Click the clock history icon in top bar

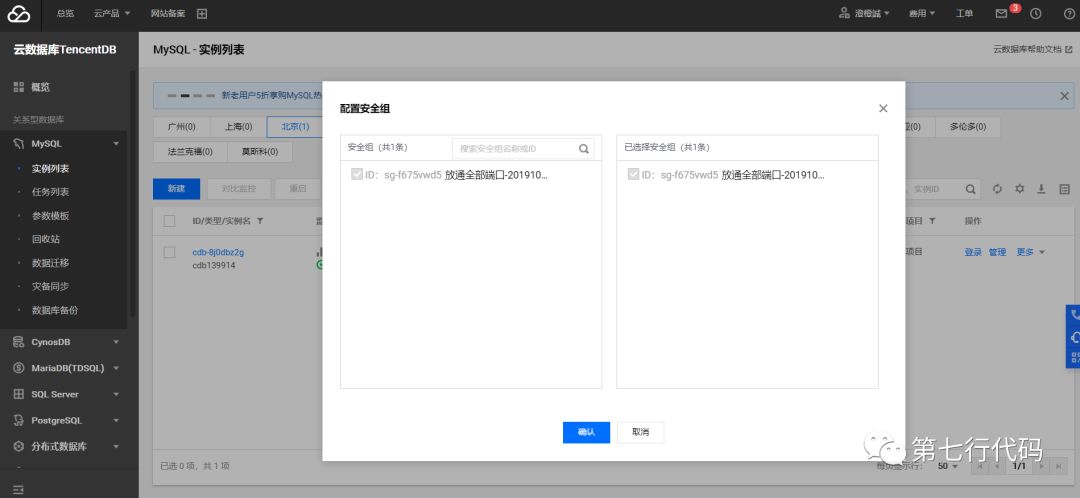1035,13
